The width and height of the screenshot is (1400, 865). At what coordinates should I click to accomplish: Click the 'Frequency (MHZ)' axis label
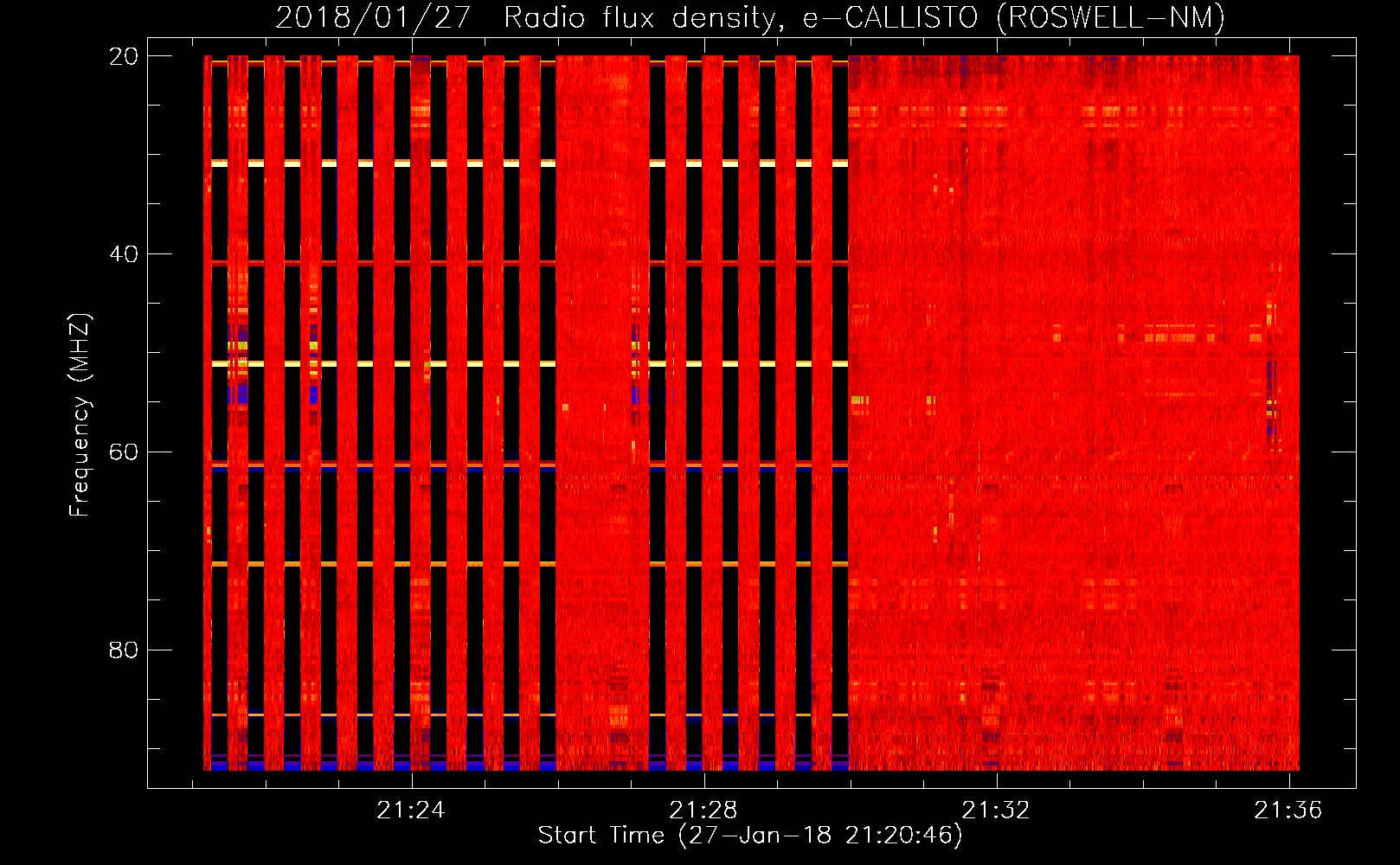[x=80, y=414]
